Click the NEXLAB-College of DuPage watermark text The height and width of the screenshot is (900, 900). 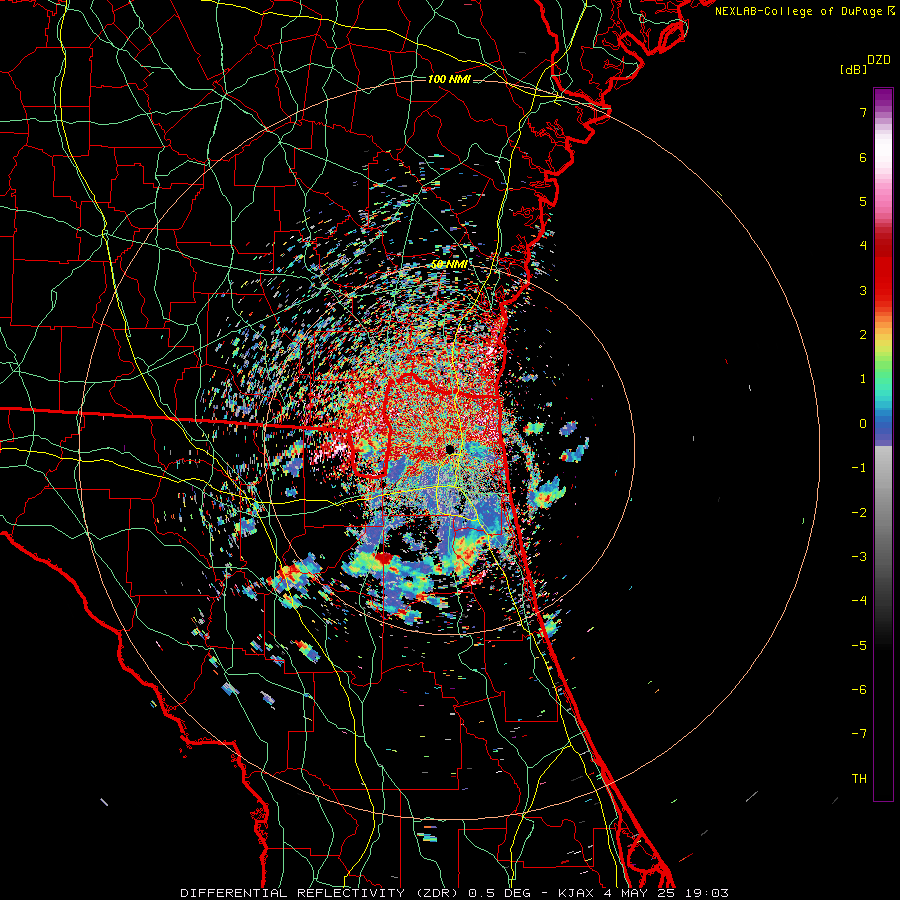coord(798,11)
